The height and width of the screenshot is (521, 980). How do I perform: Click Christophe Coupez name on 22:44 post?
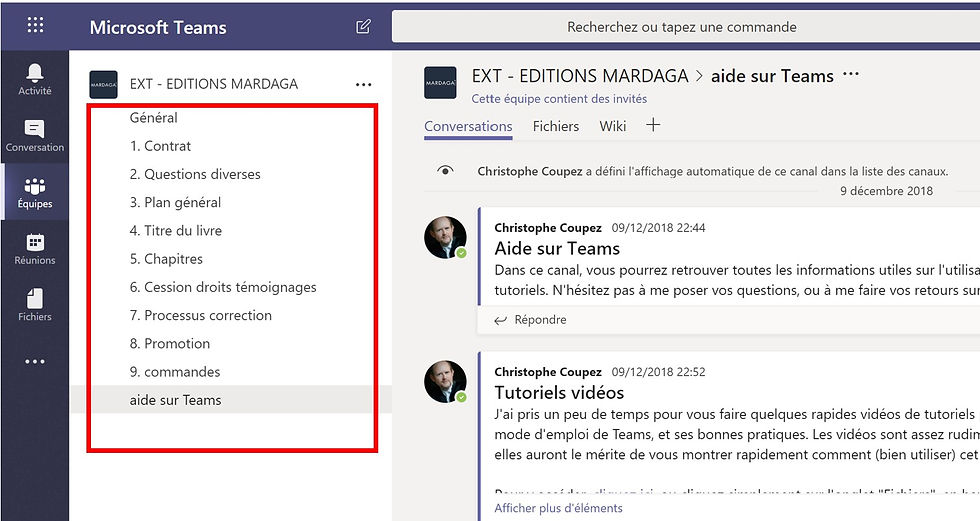pyautogui.click(x=548, y=227)
